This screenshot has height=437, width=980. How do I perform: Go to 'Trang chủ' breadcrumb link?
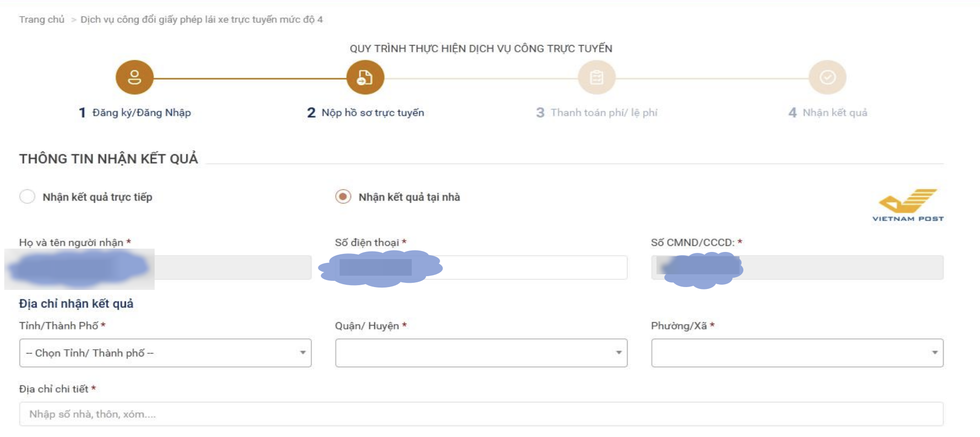click(x=41, y=20)
